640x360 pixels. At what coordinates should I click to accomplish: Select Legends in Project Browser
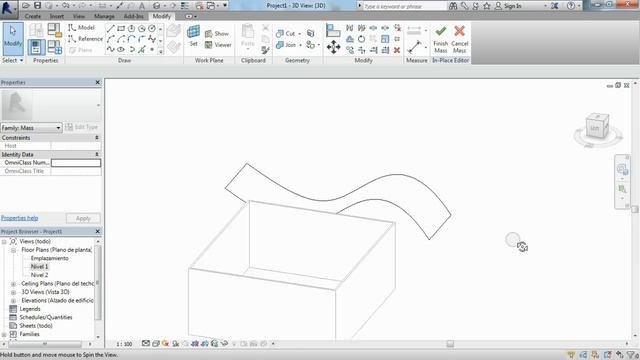30,309
